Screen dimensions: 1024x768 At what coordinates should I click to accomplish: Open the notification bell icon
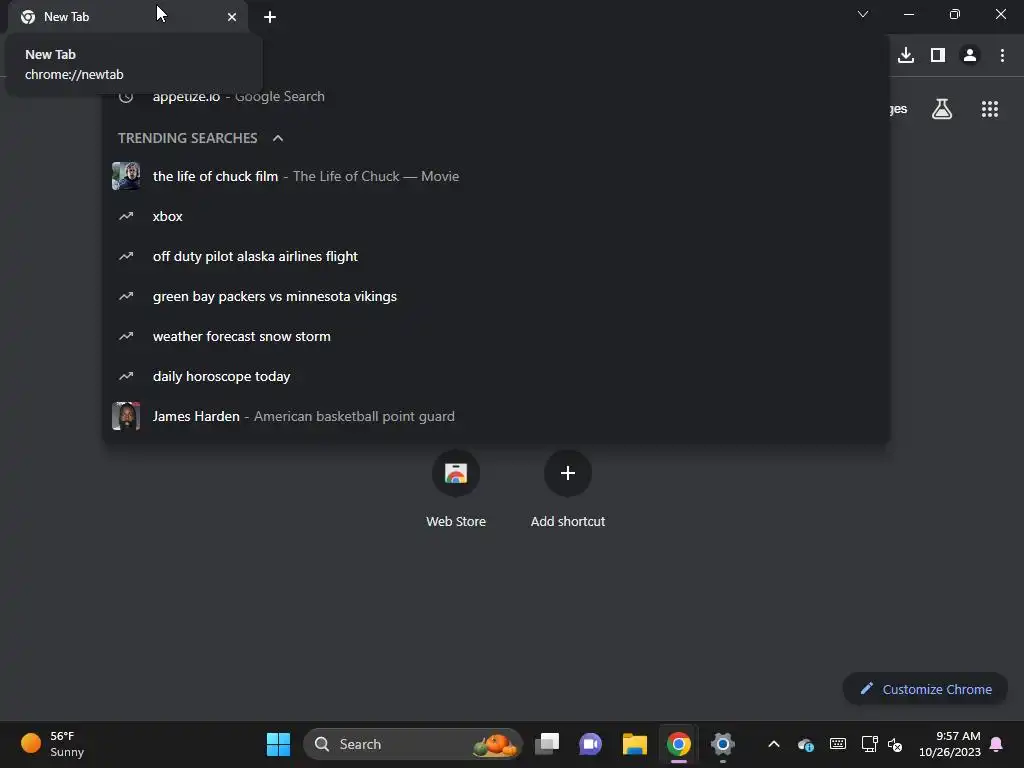coord(997,744)
